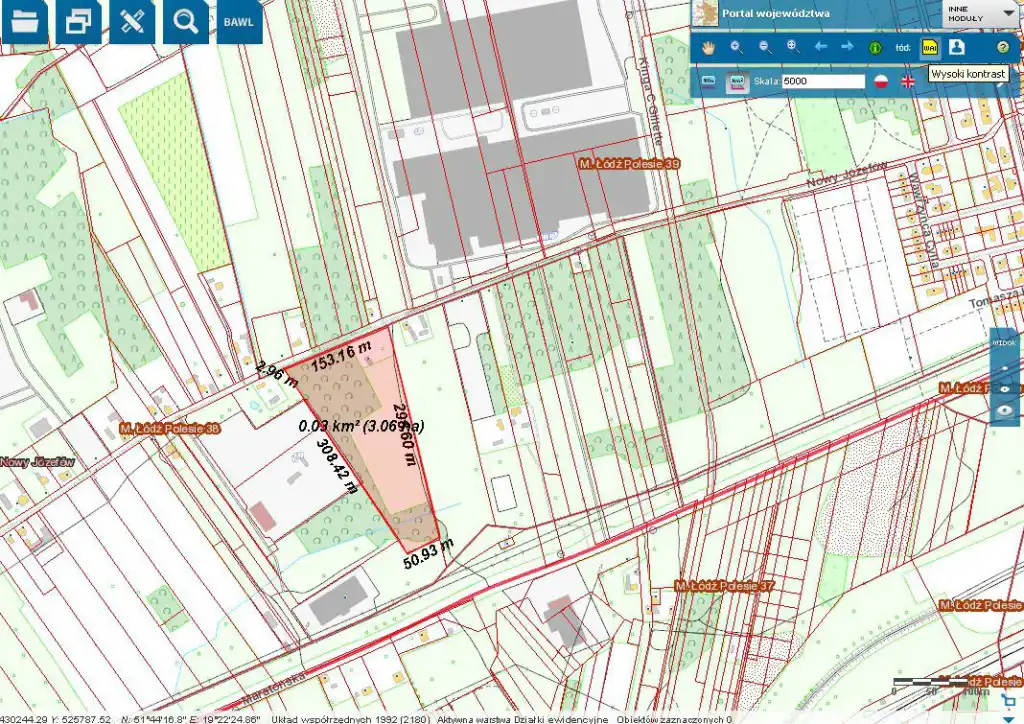Open the folder icon button
This screenshot has height=724, width=1024.
coord(25,21)
